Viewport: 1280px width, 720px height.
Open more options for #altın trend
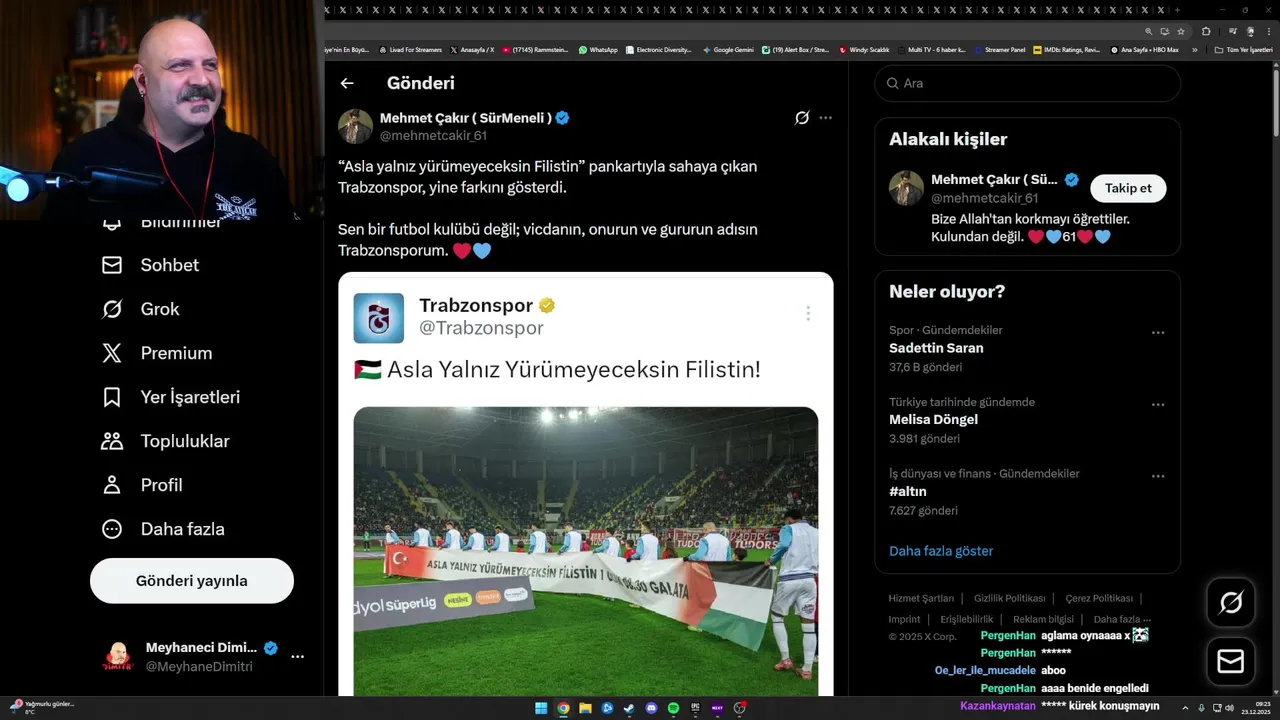pos(1158,477)
